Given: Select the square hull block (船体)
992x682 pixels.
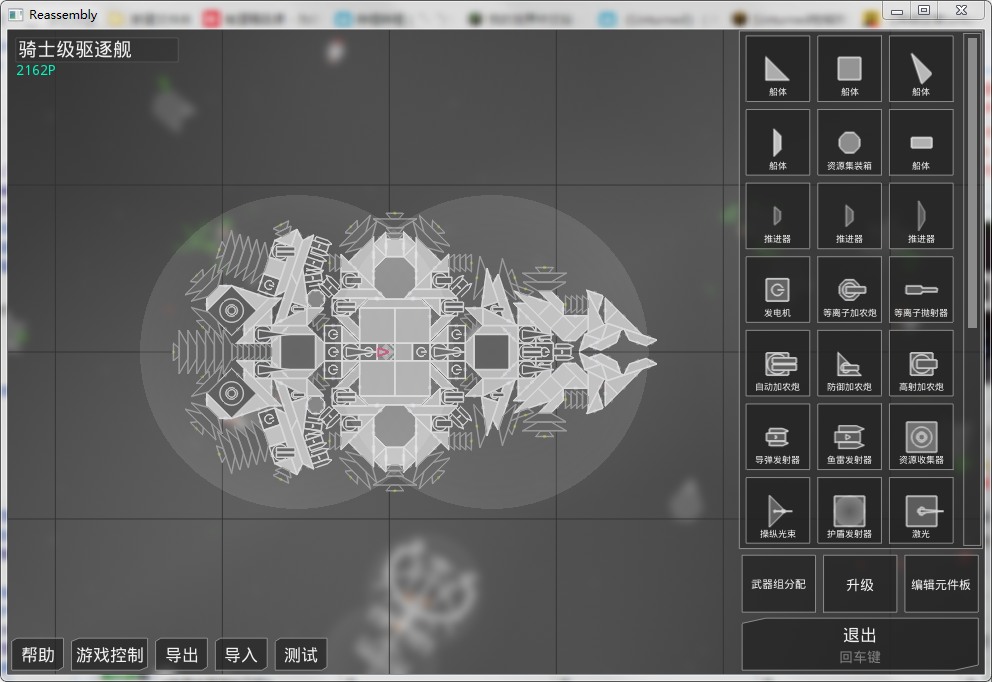Looking at the screenshot, I should pos(849,69).
